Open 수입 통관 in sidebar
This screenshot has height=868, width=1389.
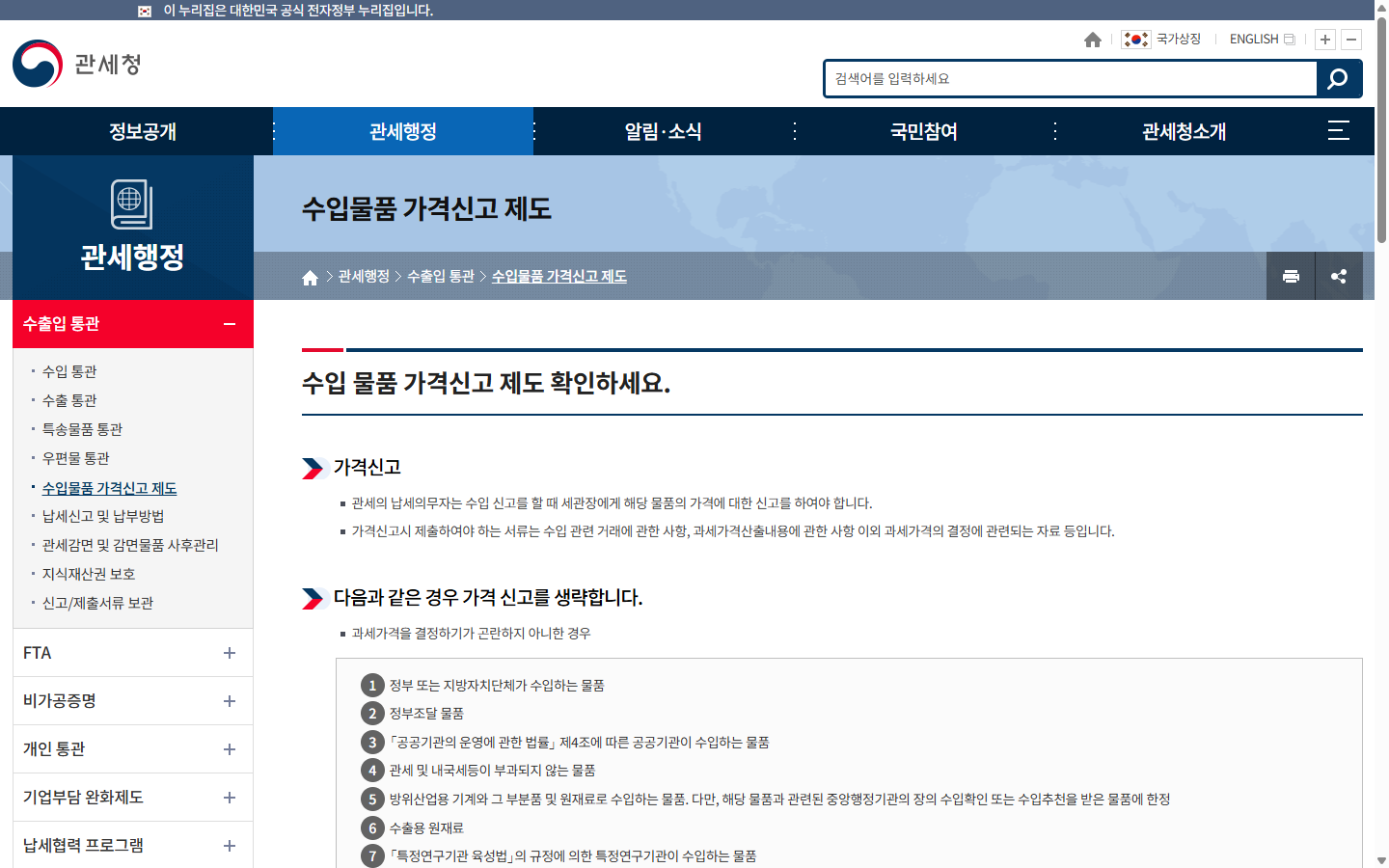tap(69, 371)
